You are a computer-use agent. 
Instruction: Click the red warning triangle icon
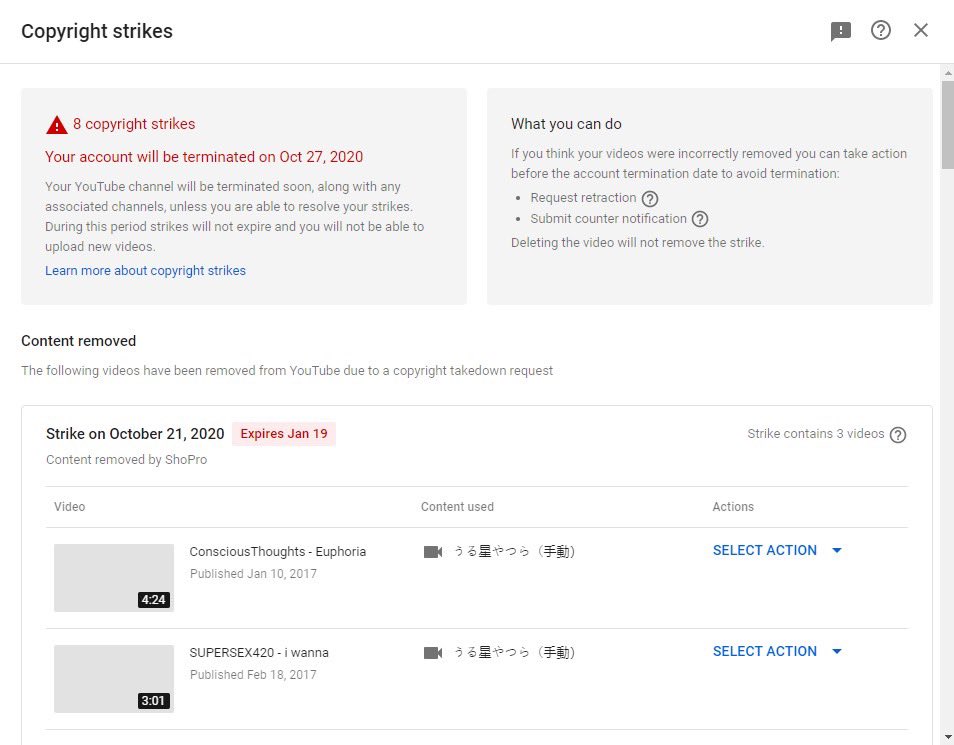click(x=57, y=124)
